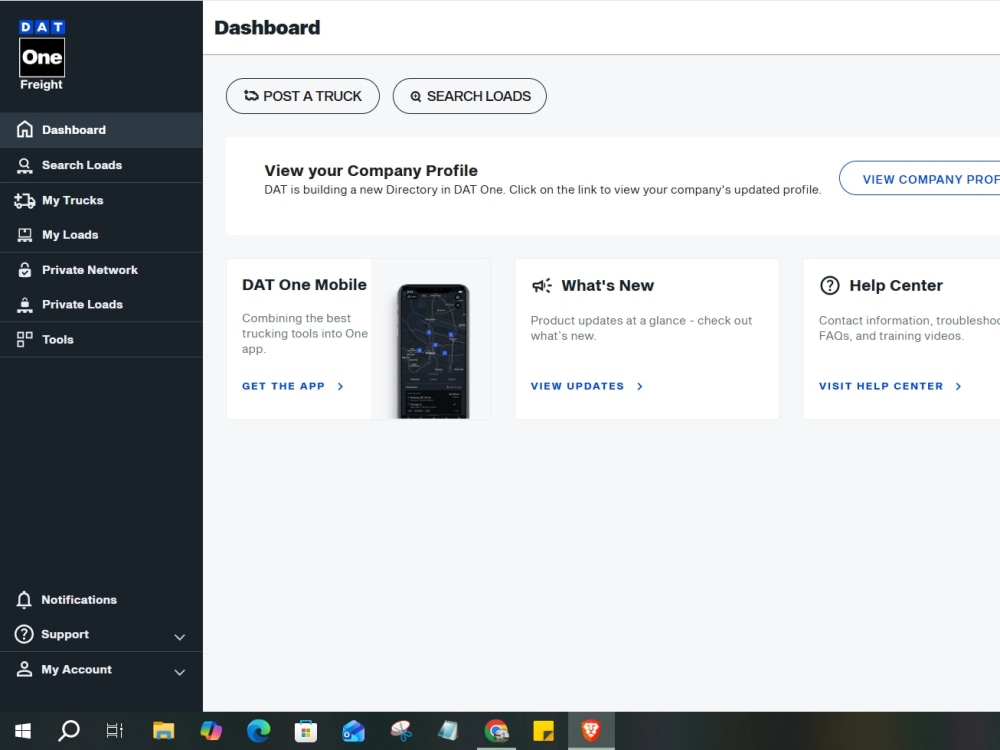Click the View your Company Profile heading

click(371, 171)
